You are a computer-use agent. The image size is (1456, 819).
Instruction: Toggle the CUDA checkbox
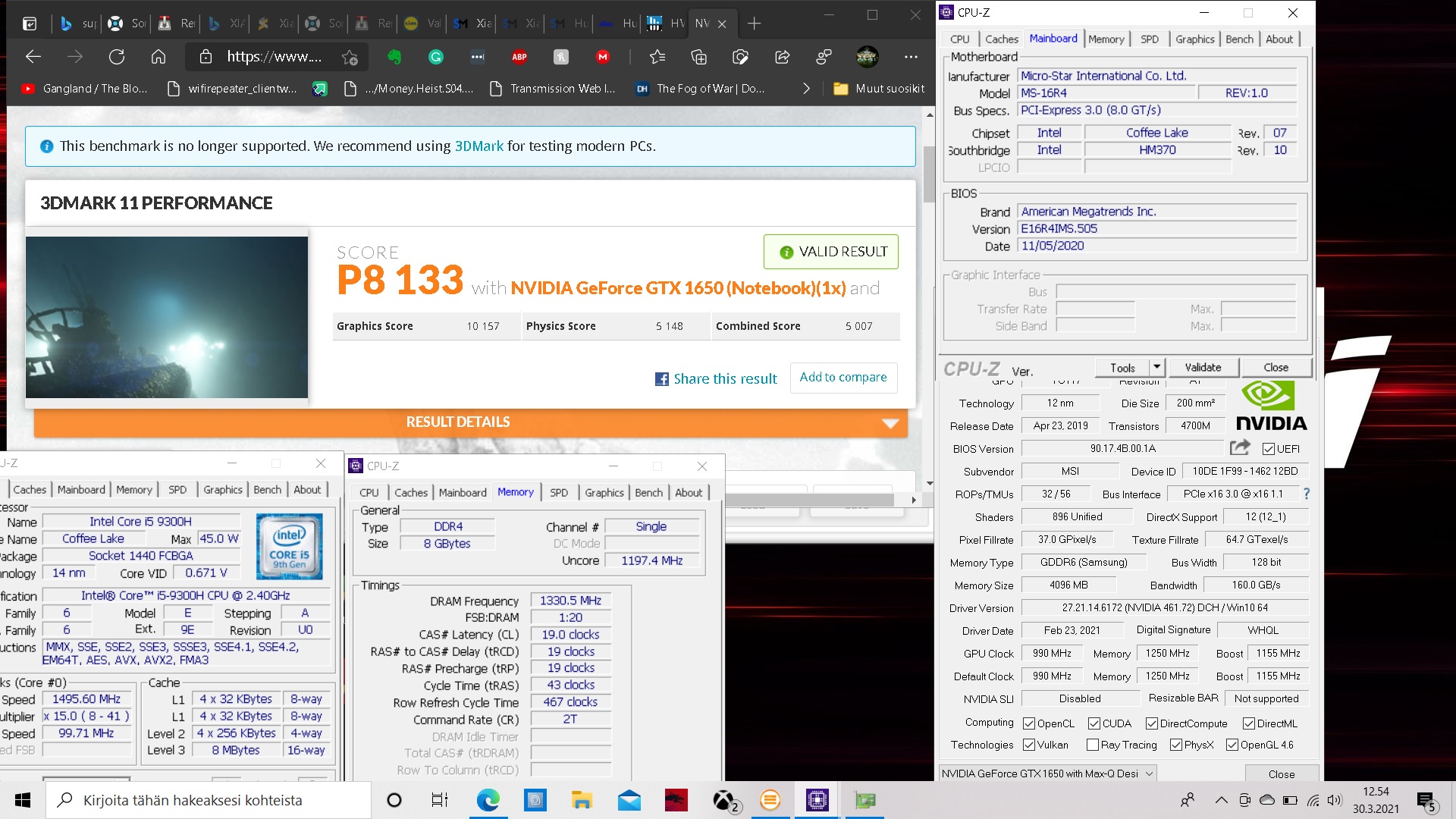click(1094, 723)
